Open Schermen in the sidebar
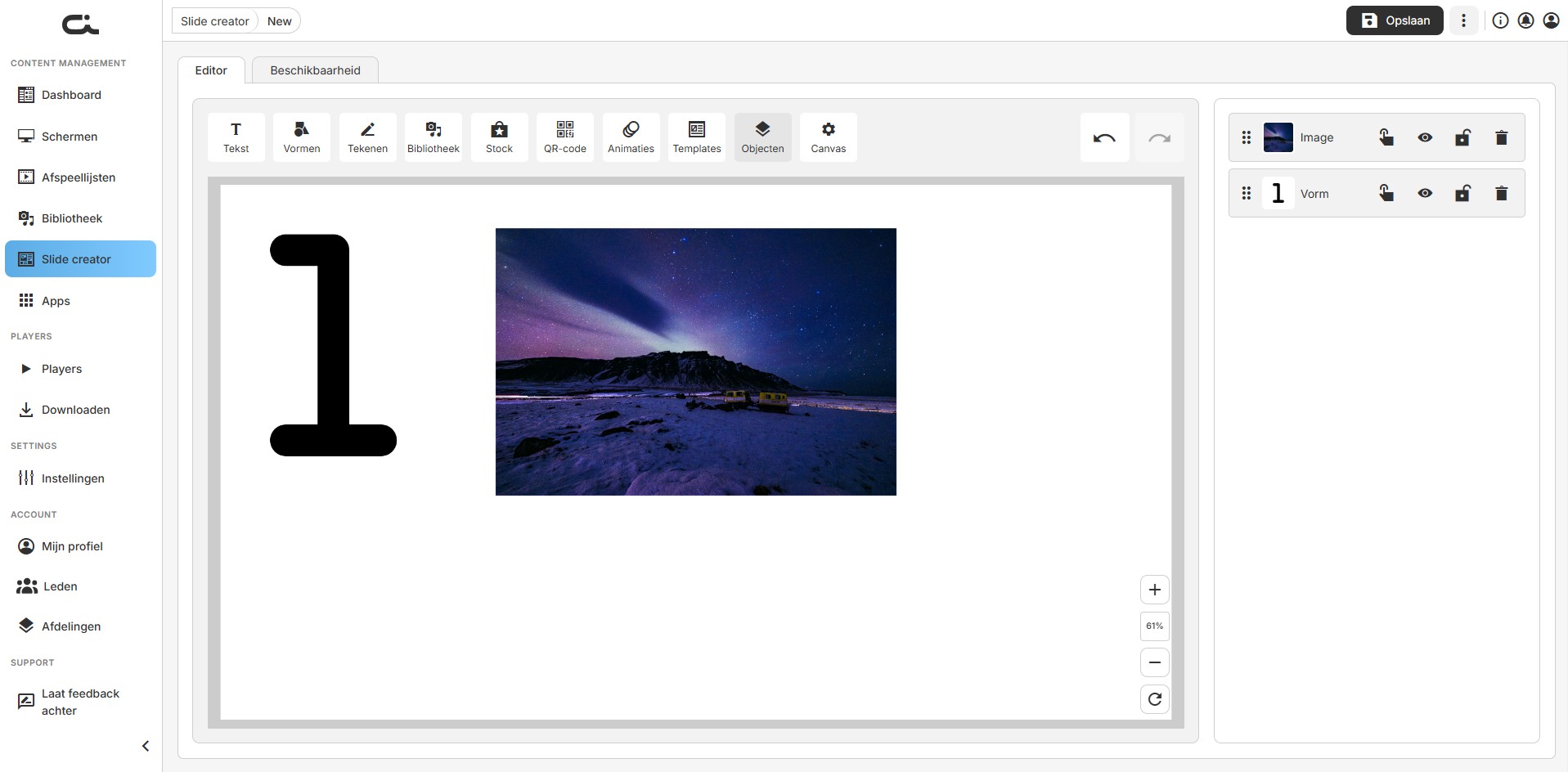The image size is (1568, 772). (80, 137)
